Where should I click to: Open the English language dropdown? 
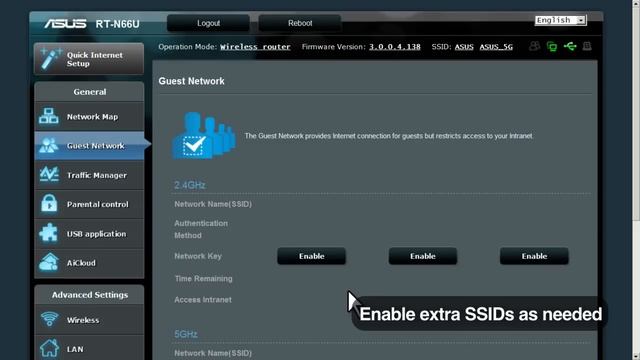pyautogui.click(x=560, y=20)
